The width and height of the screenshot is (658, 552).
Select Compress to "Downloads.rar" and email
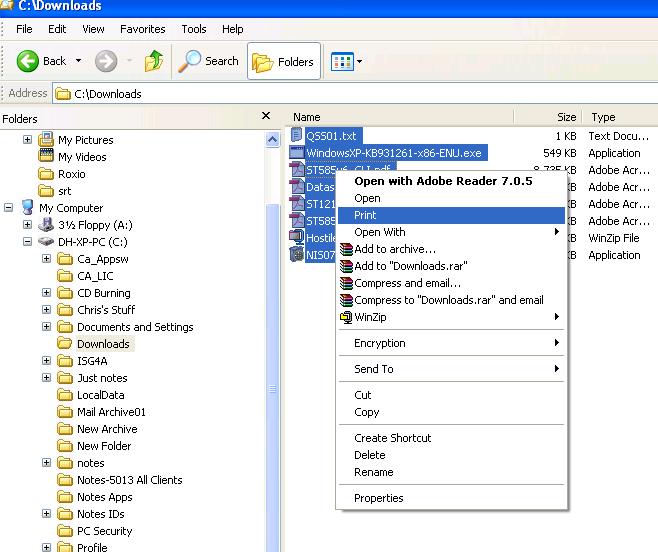pos(452,300)
